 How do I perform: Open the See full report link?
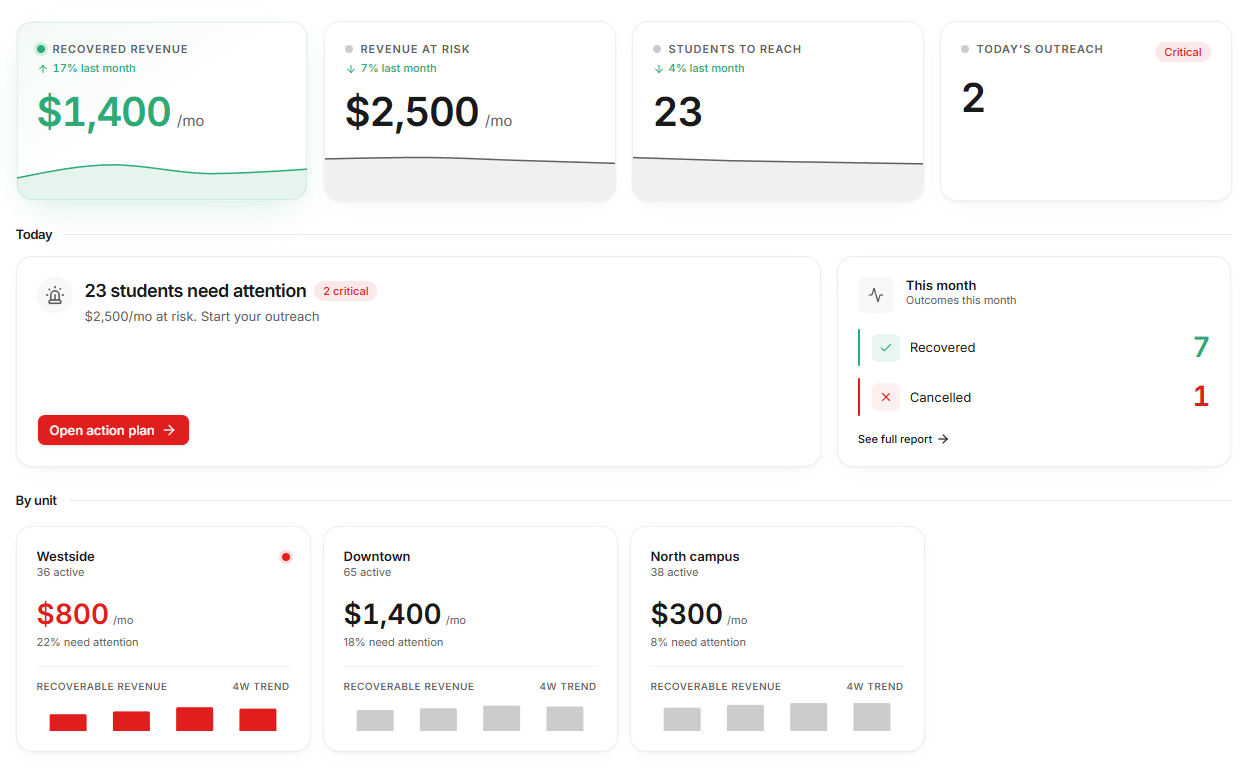coord(903,439)
